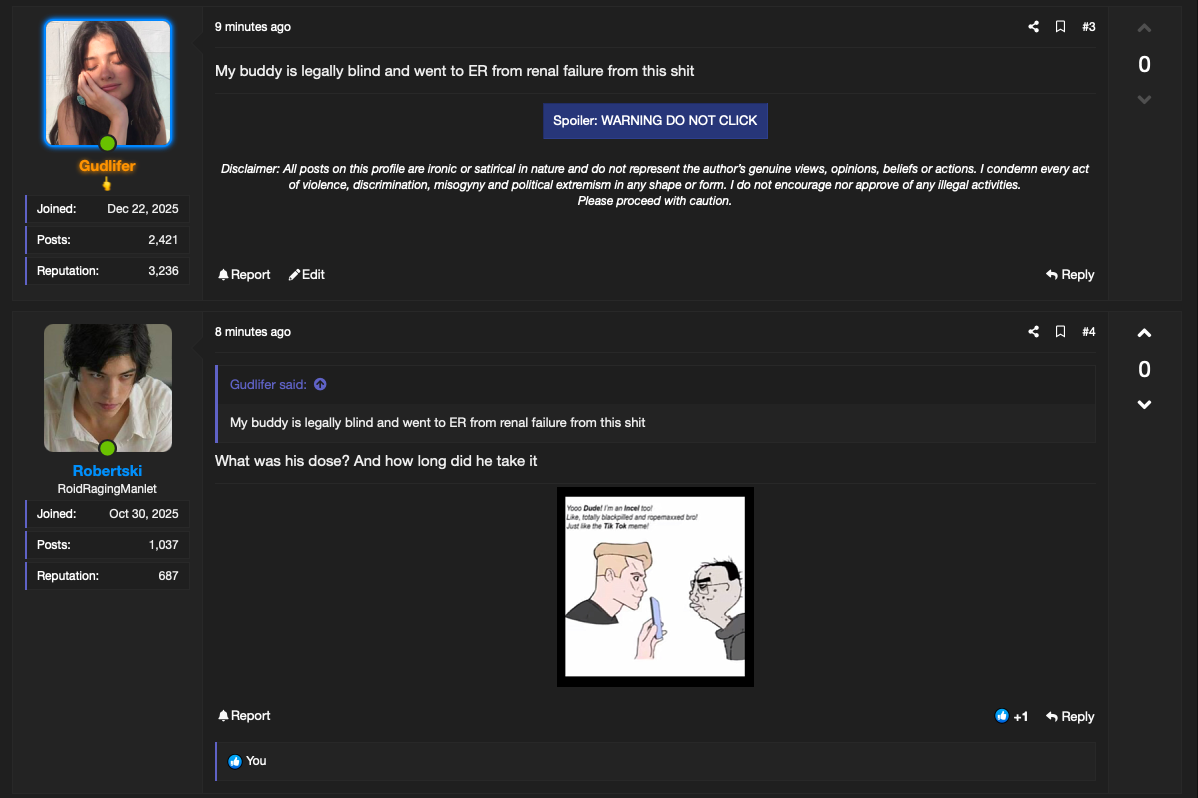Downvote post #3
The height and width of the screenshot is (798, 1198).
[1144, 99]
